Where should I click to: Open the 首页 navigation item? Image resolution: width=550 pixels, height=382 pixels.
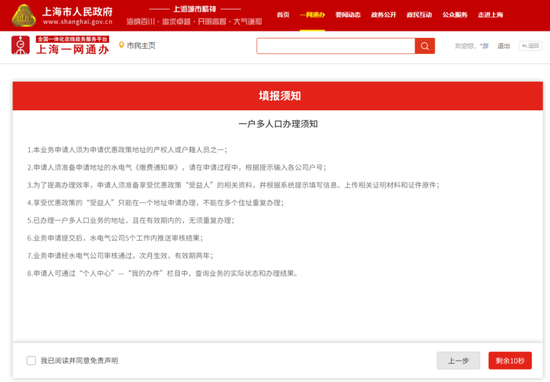pyautogui.click(x=283, y=15)
